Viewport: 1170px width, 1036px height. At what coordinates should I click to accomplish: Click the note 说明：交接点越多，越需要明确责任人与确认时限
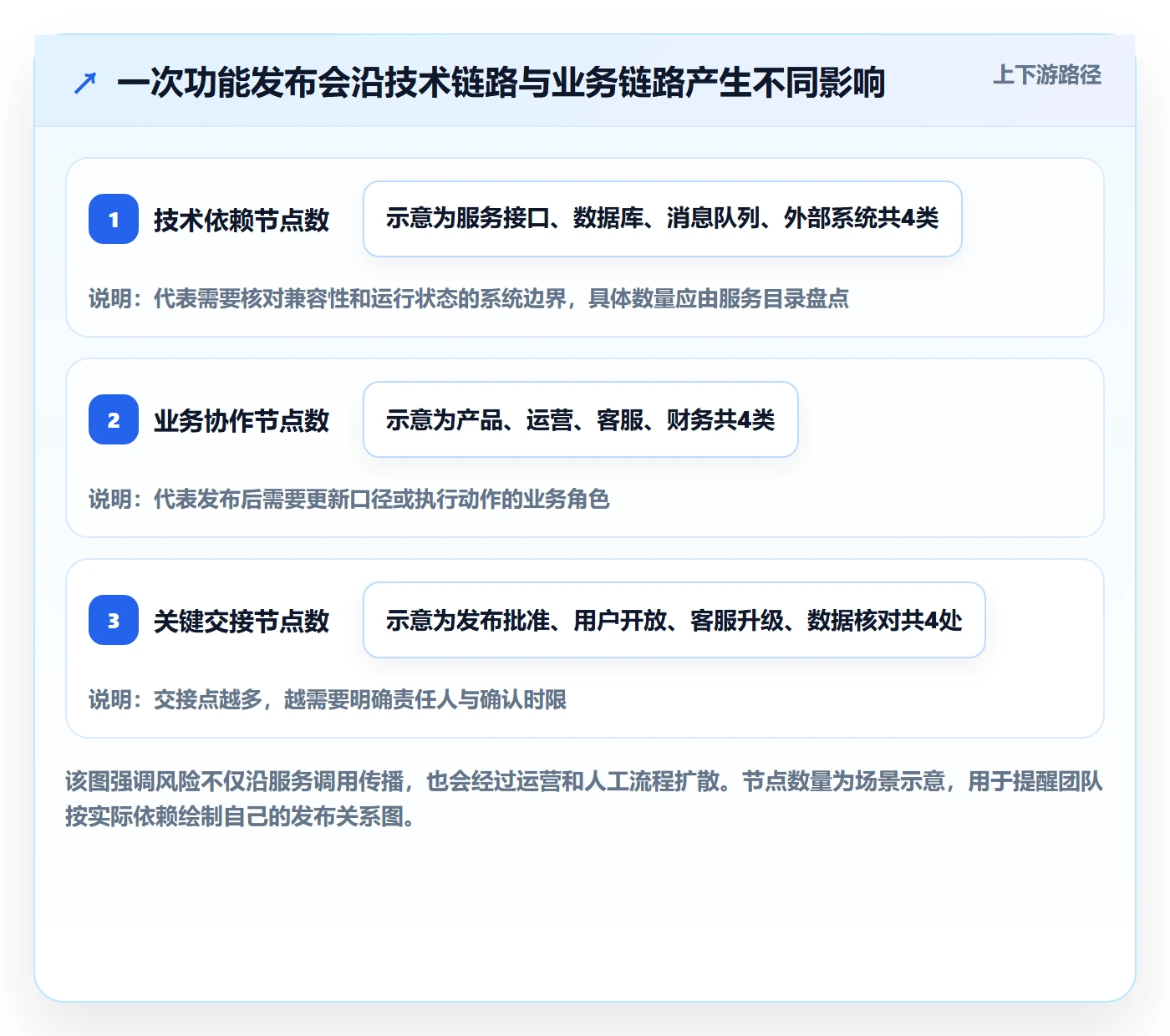328,699
